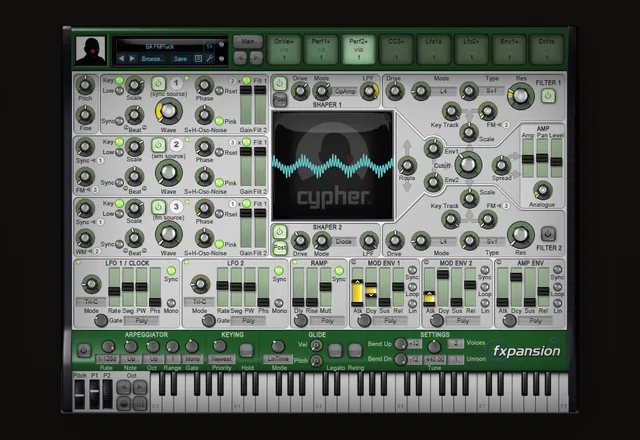The height and width of the screenshot is (440, 640).
Task: Toggle oscillator 1 Key LED
Action: (x=119, y=80)
